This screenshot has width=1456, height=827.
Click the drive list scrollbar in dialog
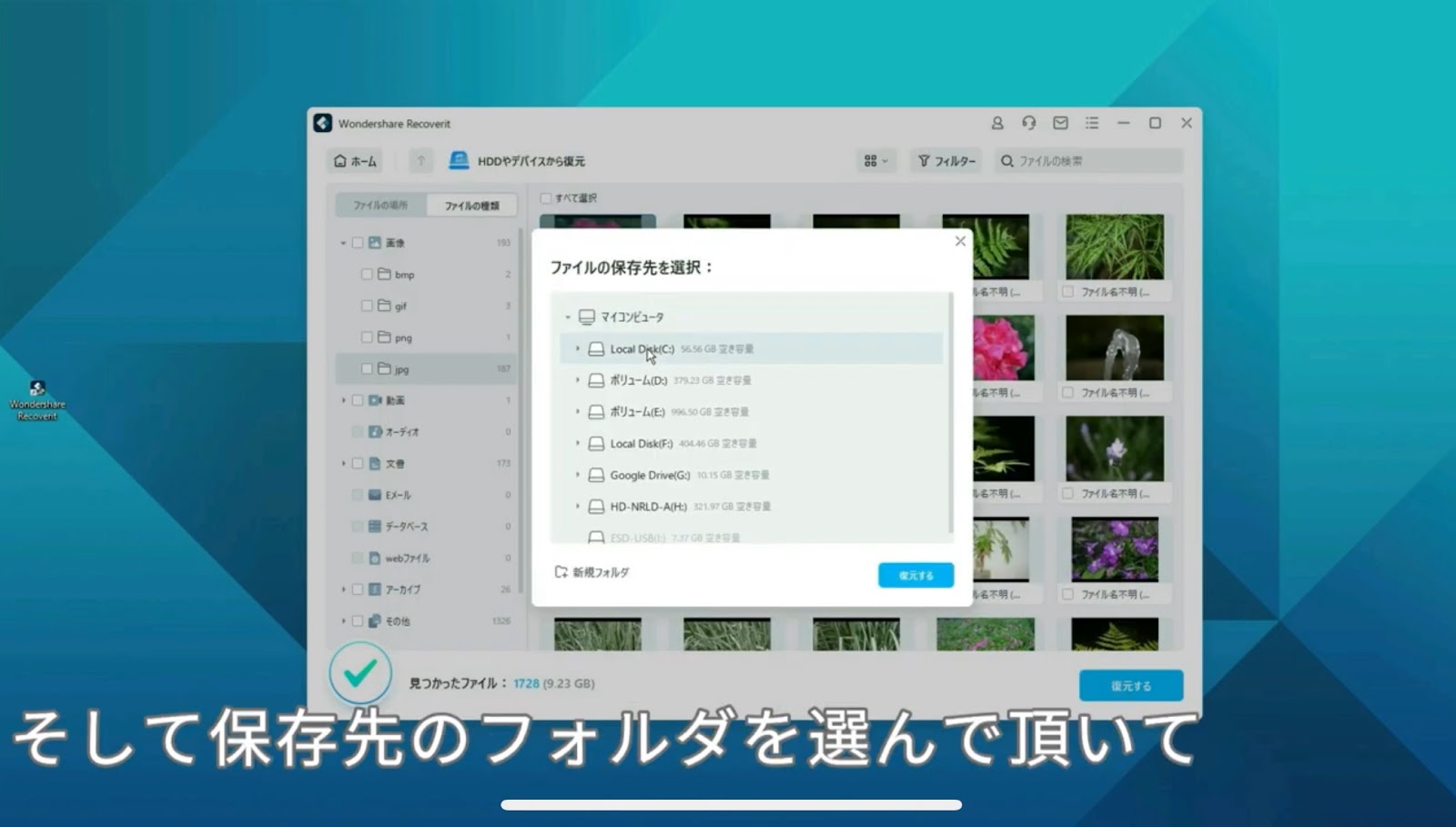pos(951,414)
